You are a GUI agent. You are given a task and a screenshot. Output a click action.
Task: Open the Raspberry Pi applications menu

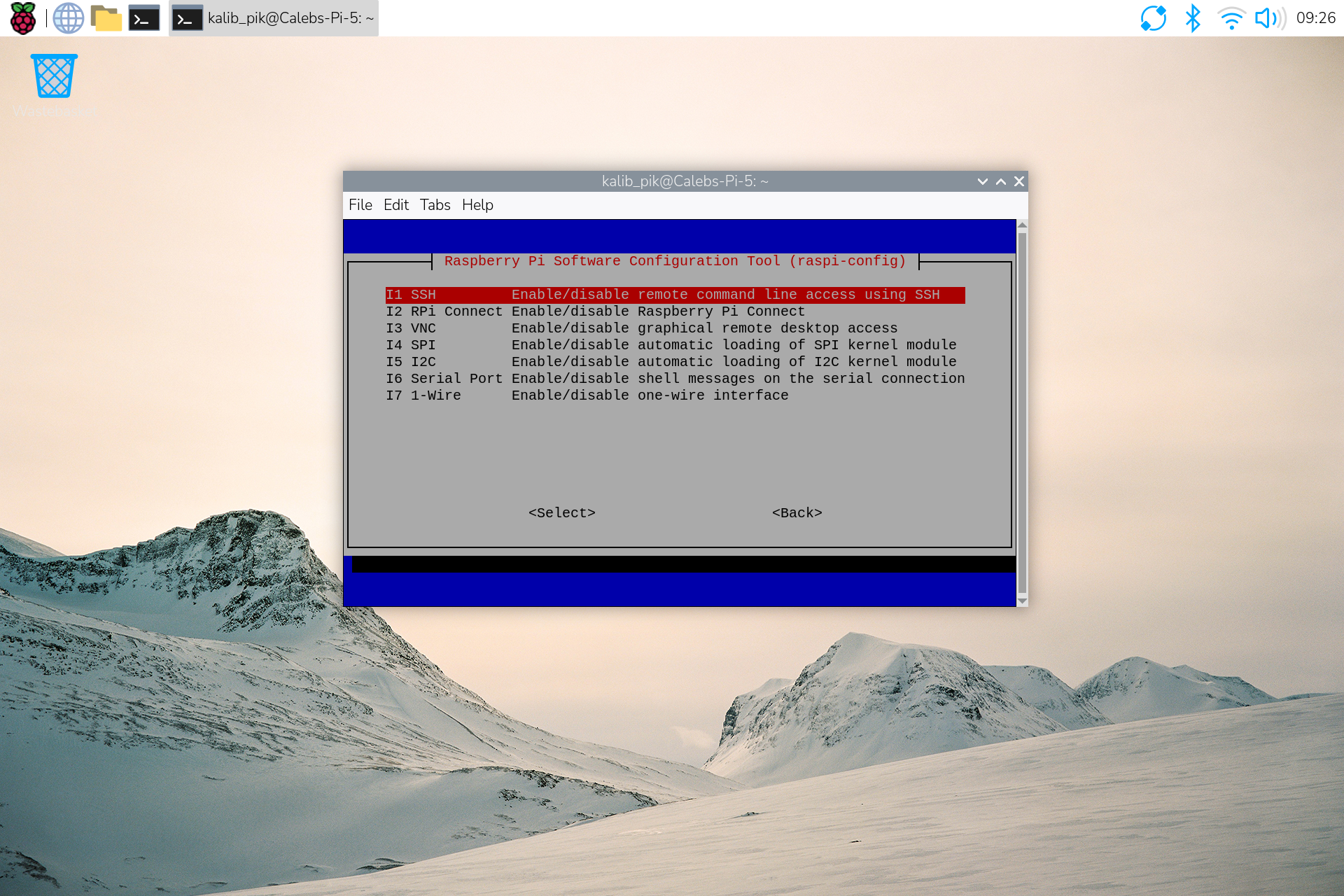tap(23, 18)
